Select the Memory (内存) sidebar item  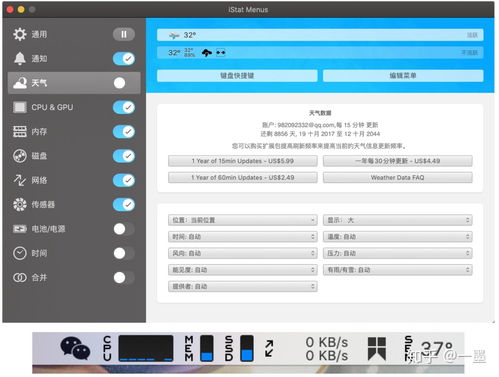tap(74, 131)
